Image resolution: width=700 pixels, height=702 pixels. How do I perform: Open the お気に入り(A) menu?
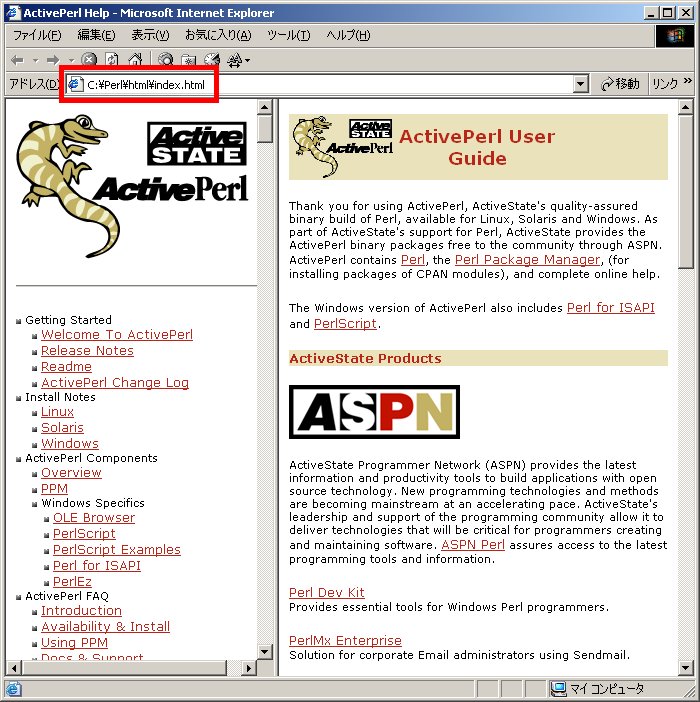(x=218, y=35)
